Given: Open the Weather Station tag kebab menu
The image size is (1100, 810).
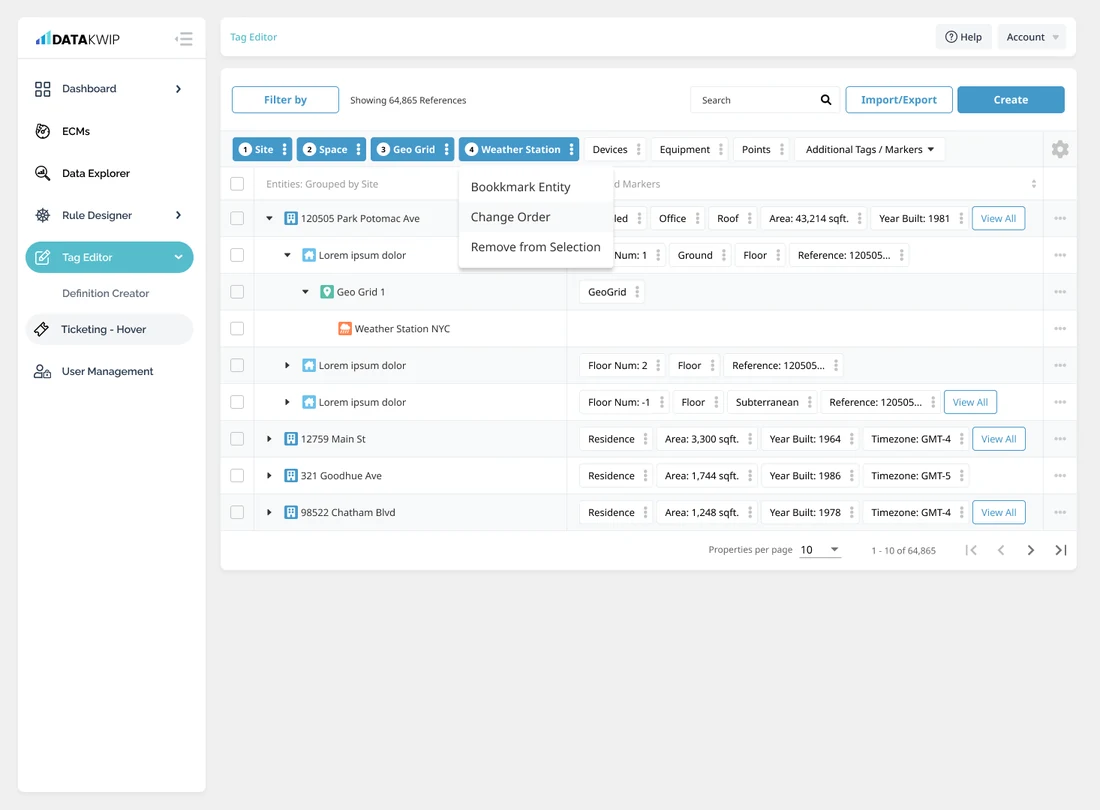Looking at the screenshot, I should (x=571, y=149).
